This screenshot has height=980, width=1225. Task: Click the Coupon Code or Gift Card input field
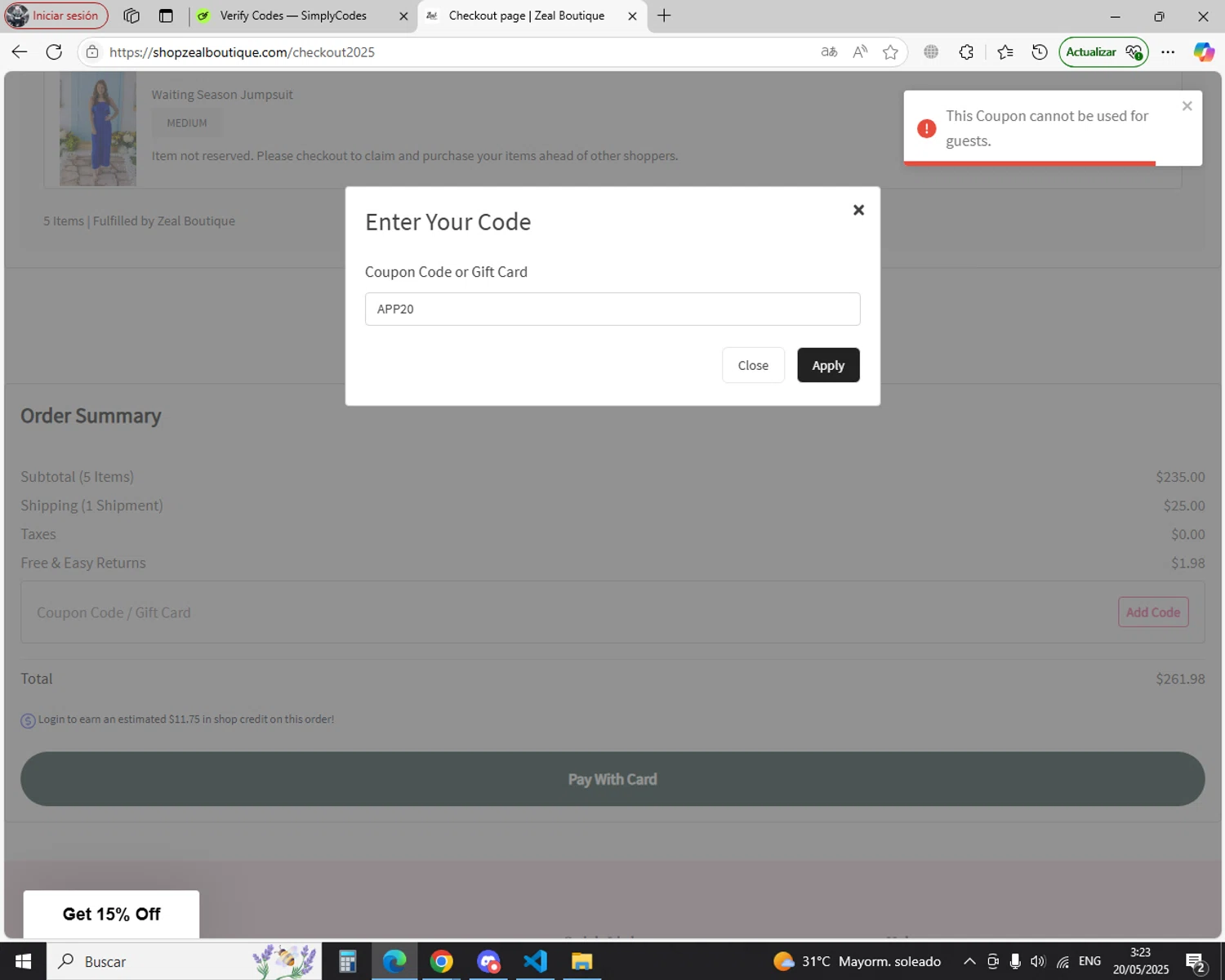coord(612,309)
